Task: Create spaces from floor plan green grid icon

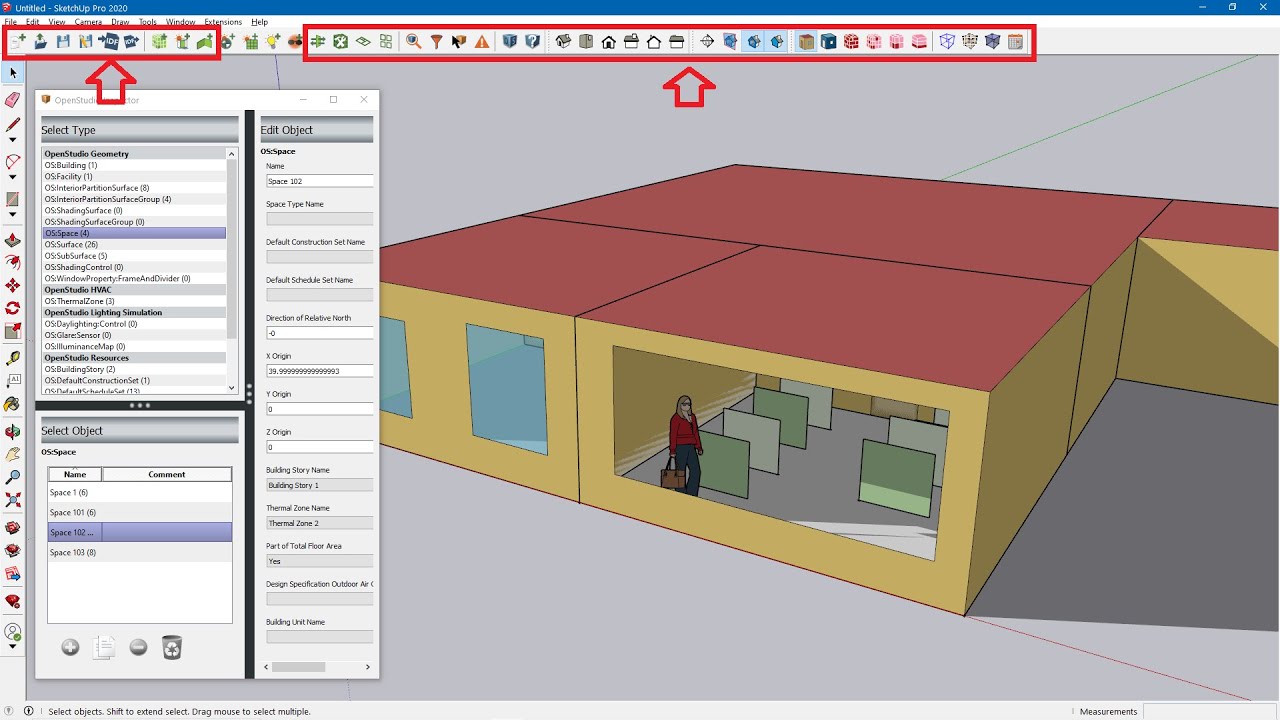Action: [159, 41]
